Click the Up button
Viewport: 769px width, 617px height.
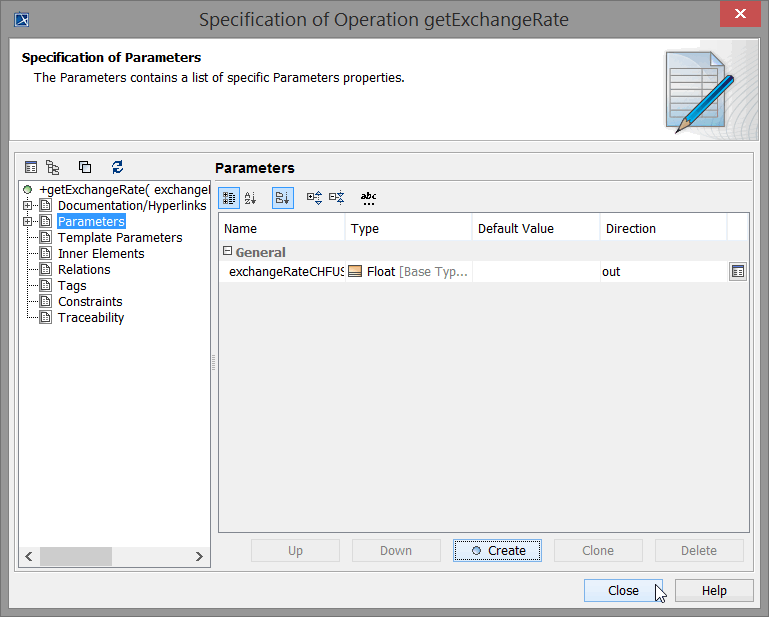click(295, 551)
